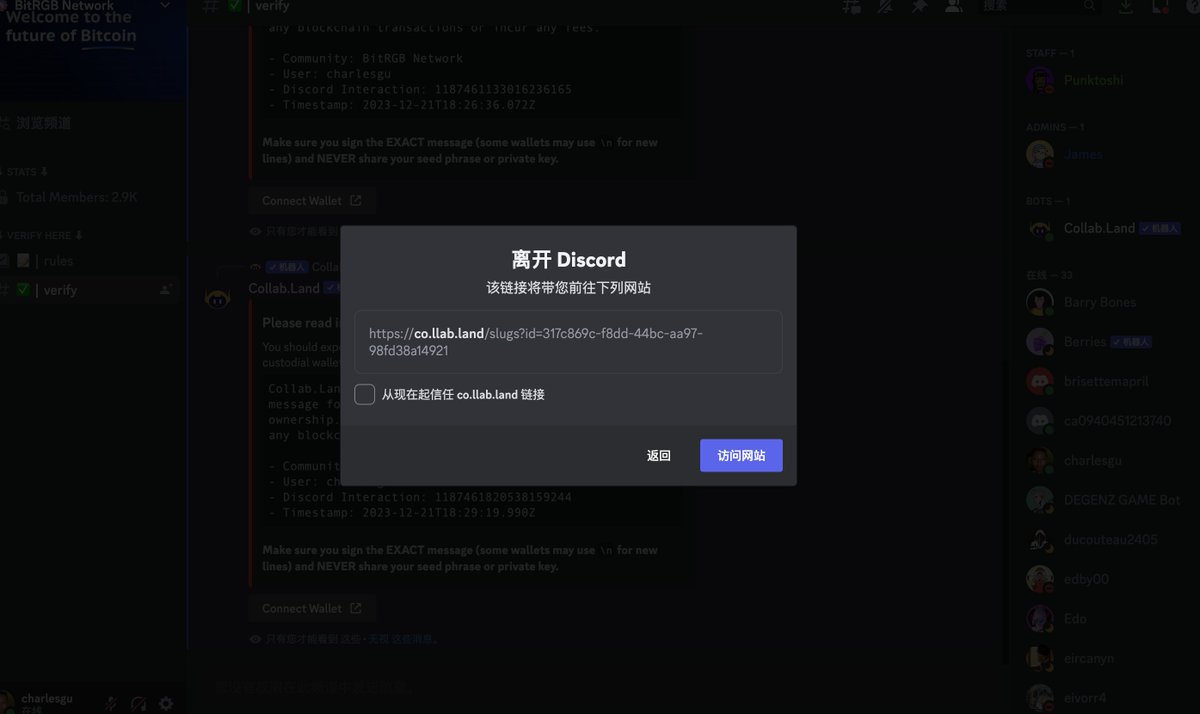Select member name eircanyn
Screen dimensions: 1200x714
[1089, 658]
